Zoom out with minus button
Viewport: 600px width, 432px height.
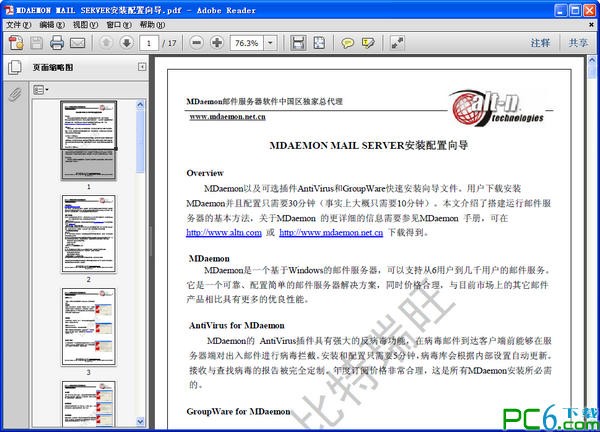pyautogui.click(x=197, y=42)
